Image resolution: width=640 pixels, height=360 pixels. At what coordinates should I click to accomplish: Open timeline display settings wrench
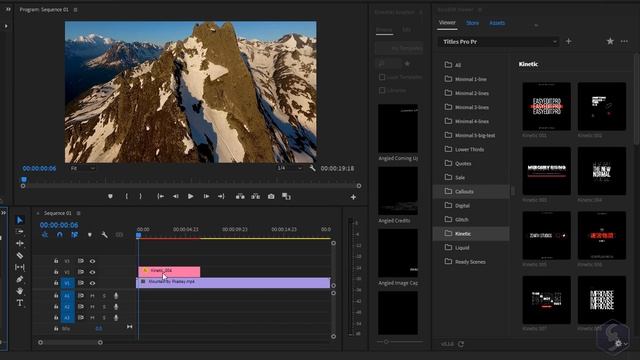point(104,235)
